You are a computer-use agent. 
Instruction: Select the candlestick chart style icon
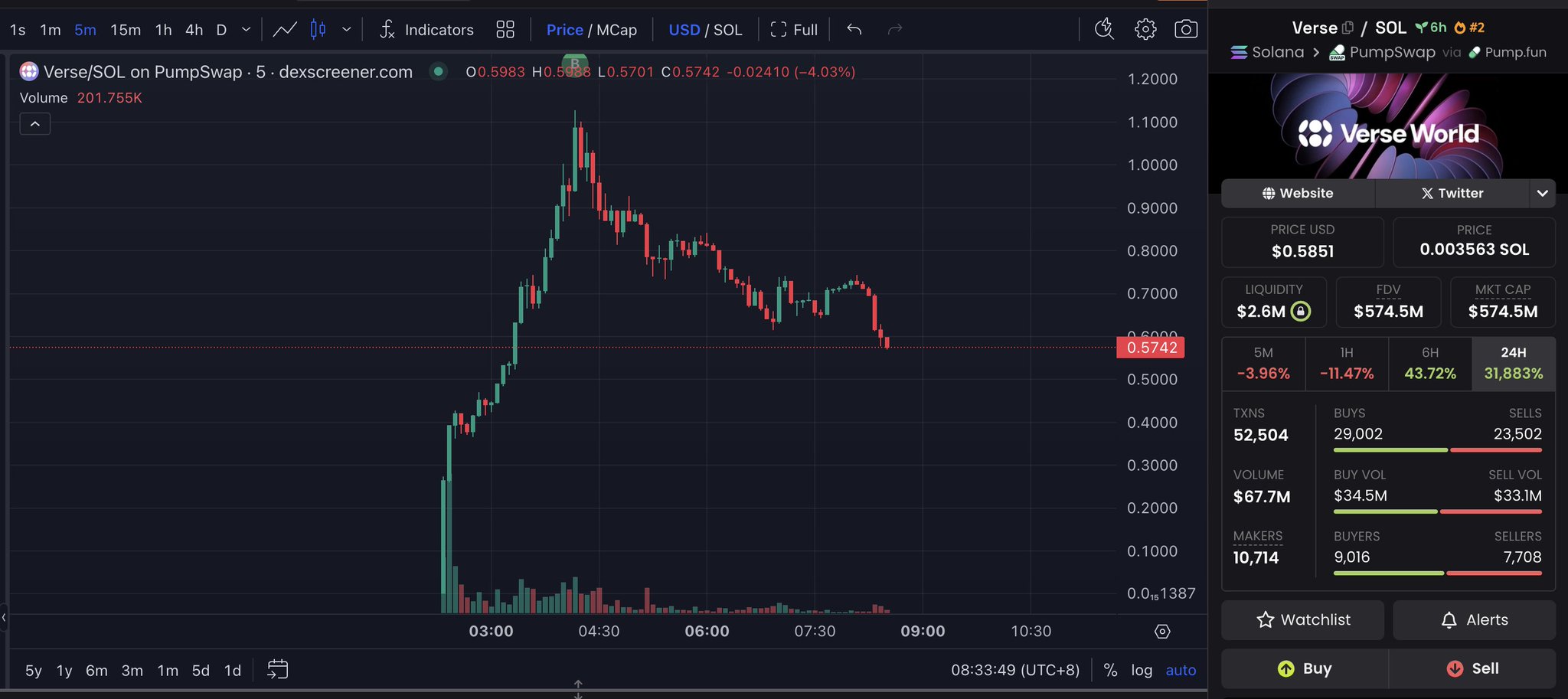click(318, 30)
